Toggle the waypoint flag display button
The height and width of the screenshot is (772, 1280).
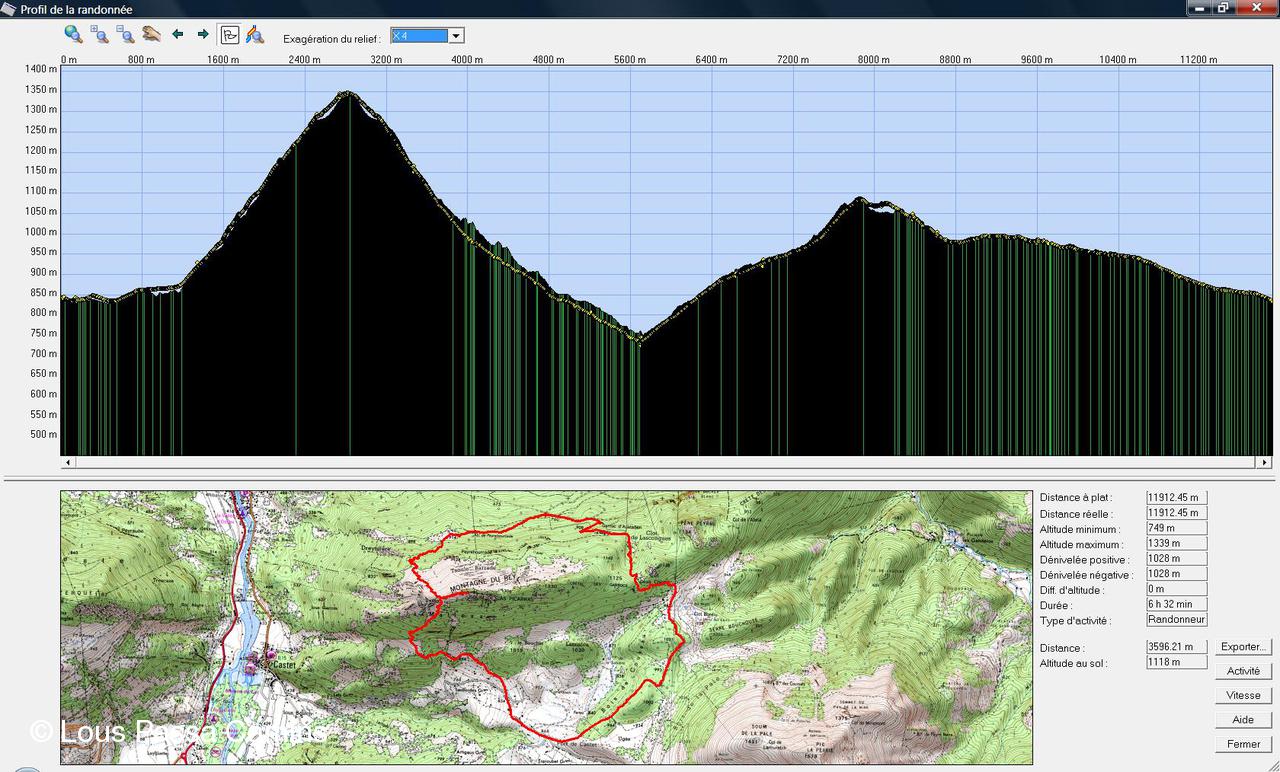click(x=229, y=35)
